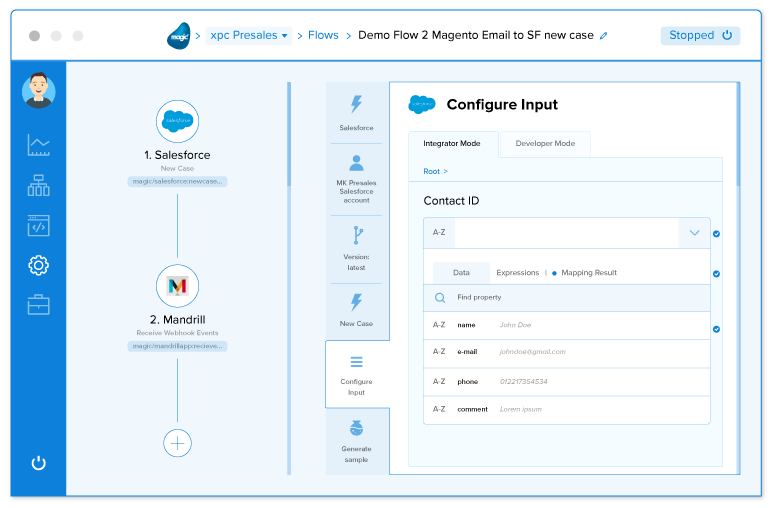Open the Generate sample step
774x508 pixels.
point(356,441)
